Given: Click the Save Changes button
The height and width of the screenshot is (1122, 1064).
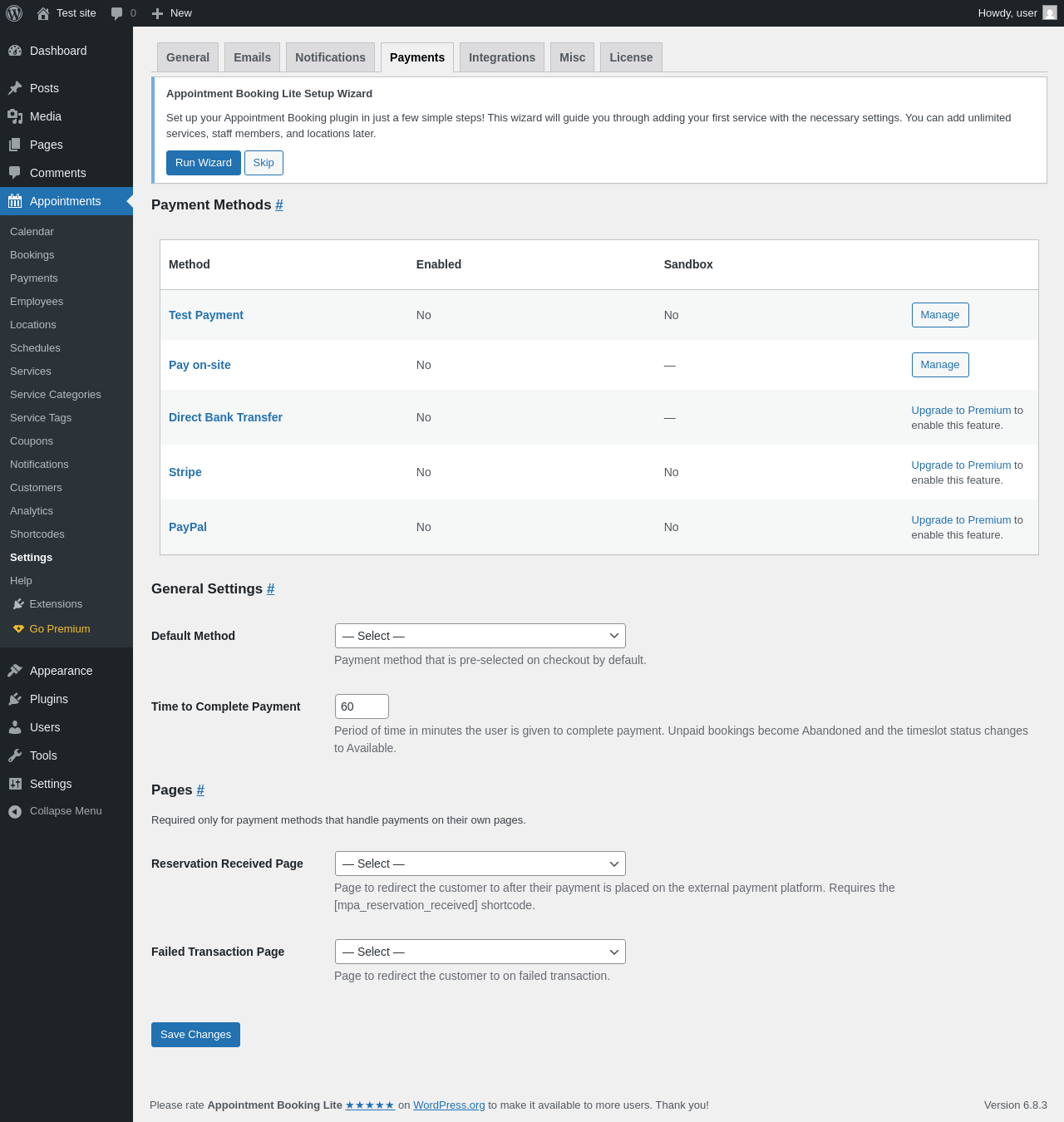Looking at the screenshot, I should click(195, 1035).
